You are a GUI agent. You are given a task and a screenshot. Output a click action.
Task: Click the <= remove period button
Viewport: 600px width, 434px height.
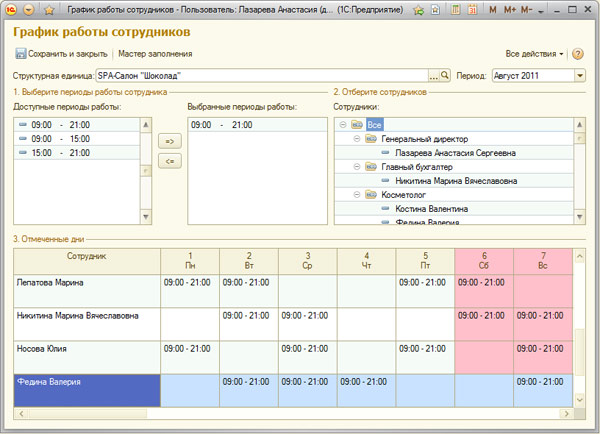pos(170,161)
